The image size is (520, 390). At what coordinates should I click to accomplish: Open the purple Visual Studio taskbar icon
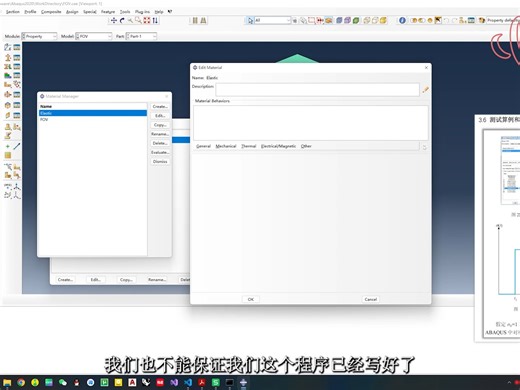(x=174, y=383)
